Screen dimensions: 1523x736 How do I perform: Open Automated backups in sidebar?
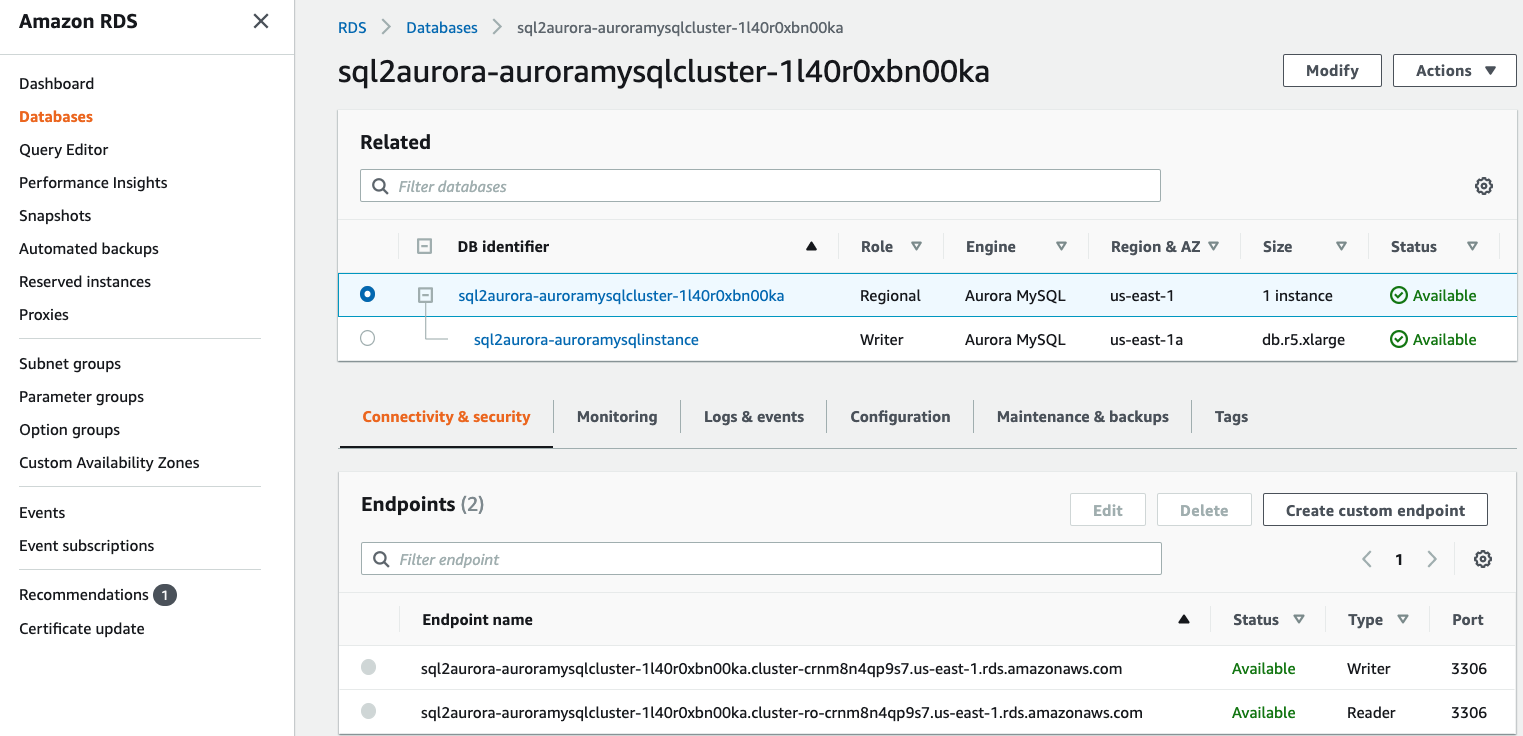[89, 249]
